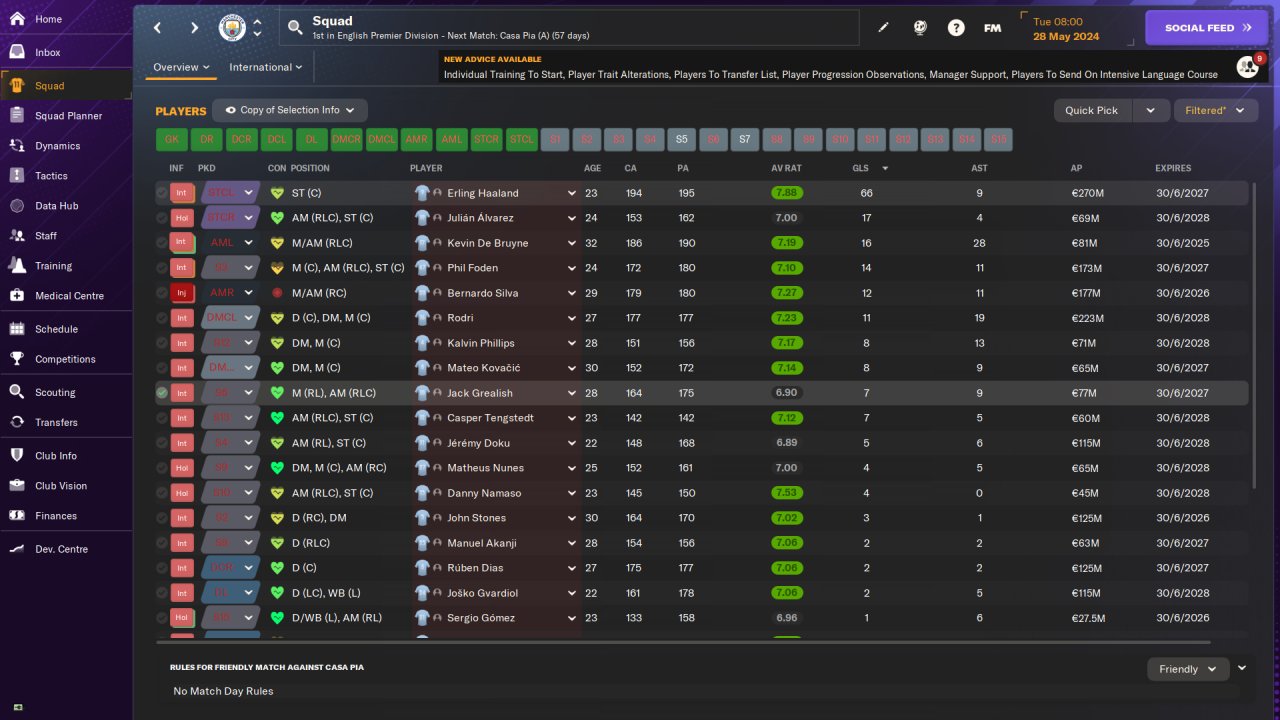Click the FM logo menu icon
This screenshot has height=720, width=1280.
point(992,28)
